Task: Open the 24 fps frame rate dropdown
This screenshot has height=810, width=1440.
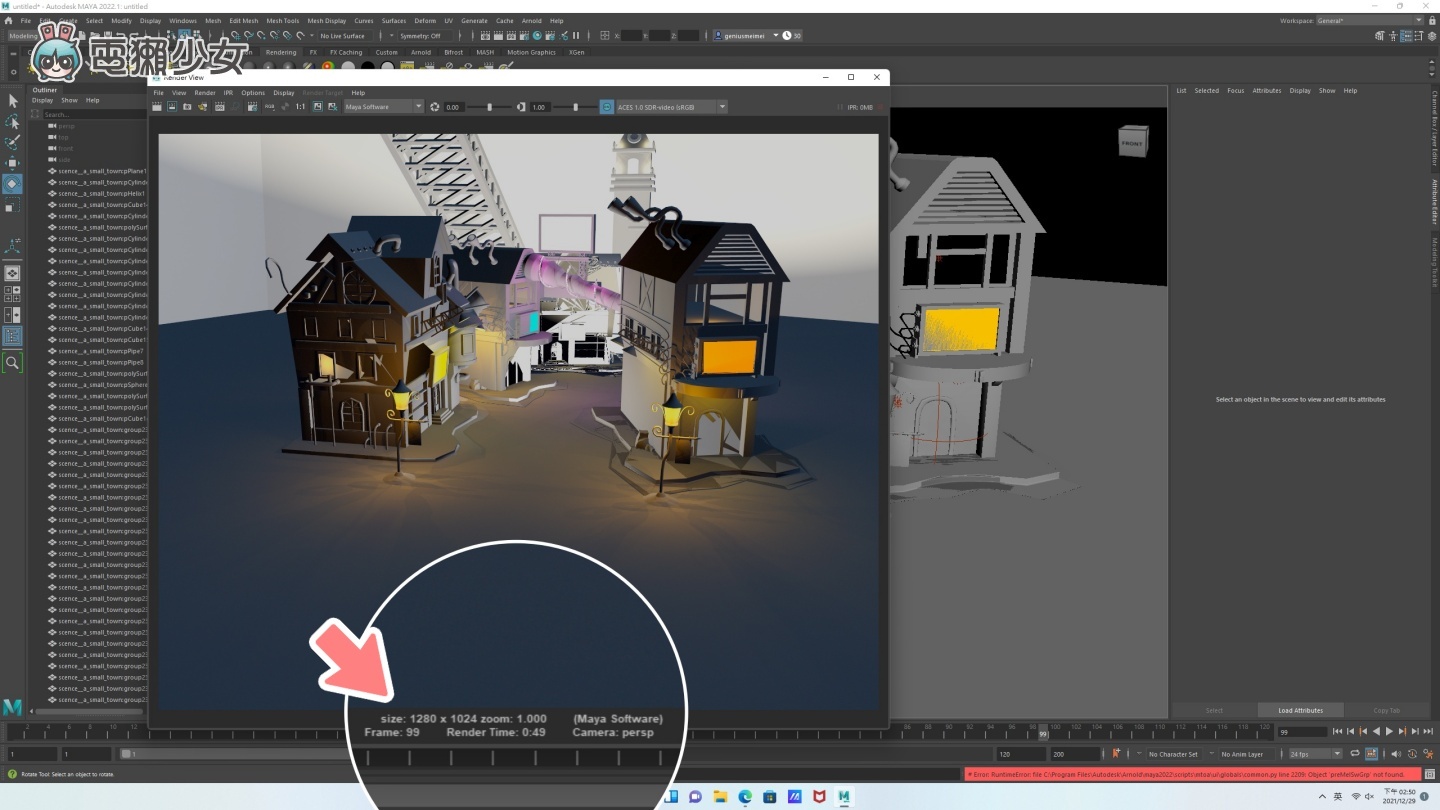Action: coord(1314,754)
